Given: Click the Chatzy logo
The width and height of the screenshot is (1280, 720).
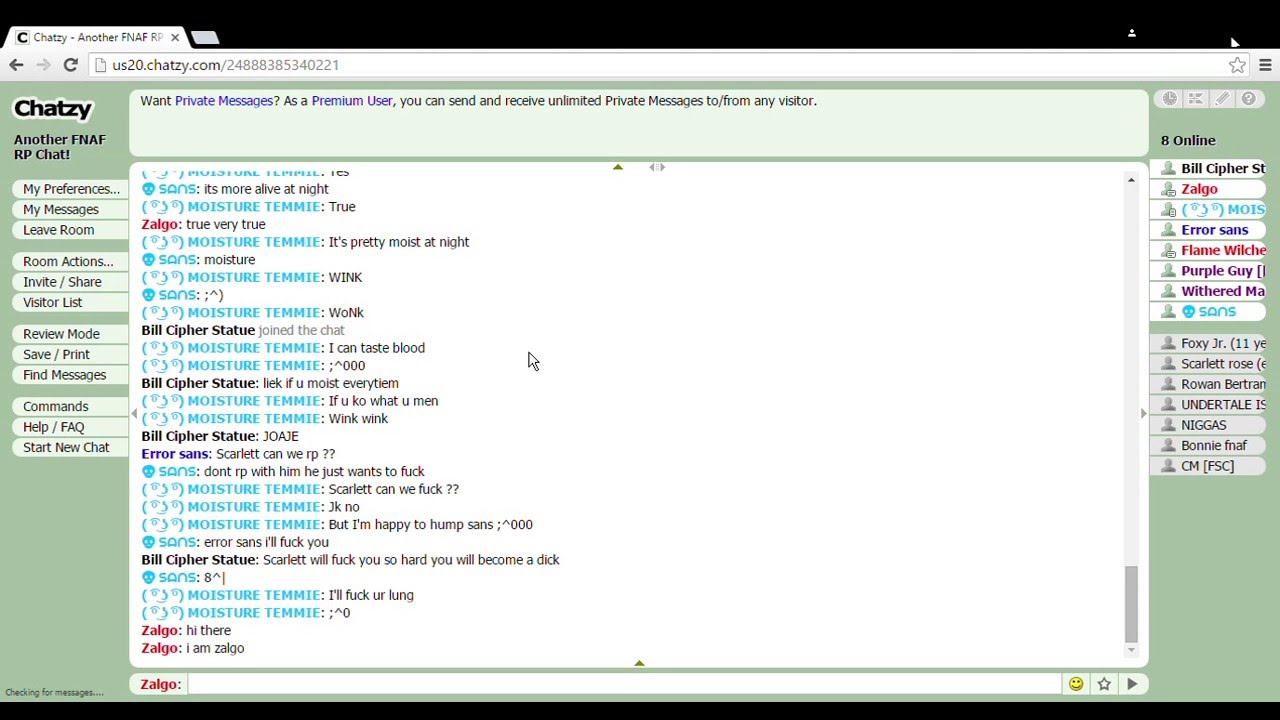Looking at the screenshot, I should pyautogui.click(x=52, y=109).
